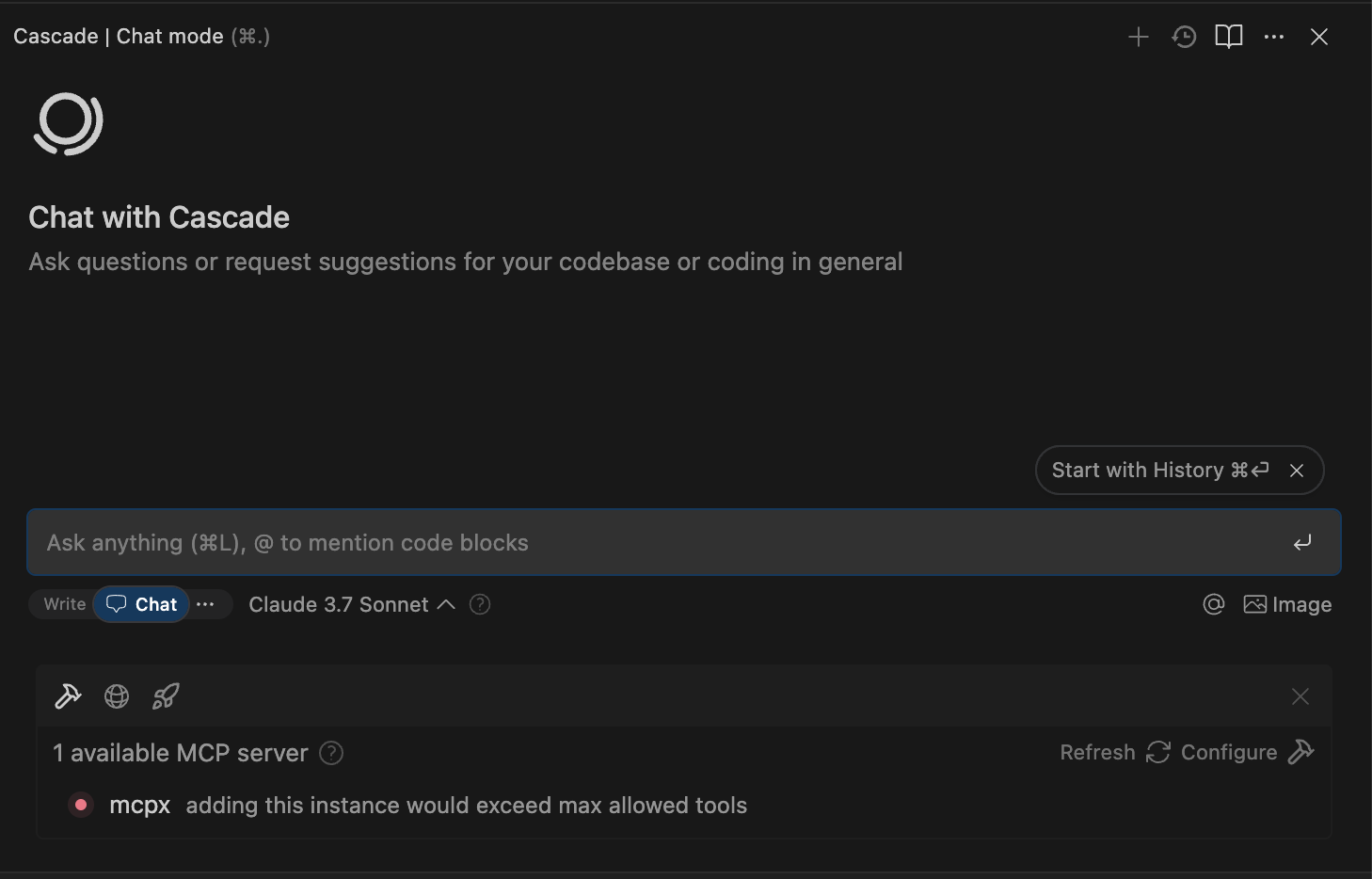The height and width of the screenshot is (879, 1372).
Task: Open the Claude 3.7 Sonnet model dropdown
Action: 351,604
